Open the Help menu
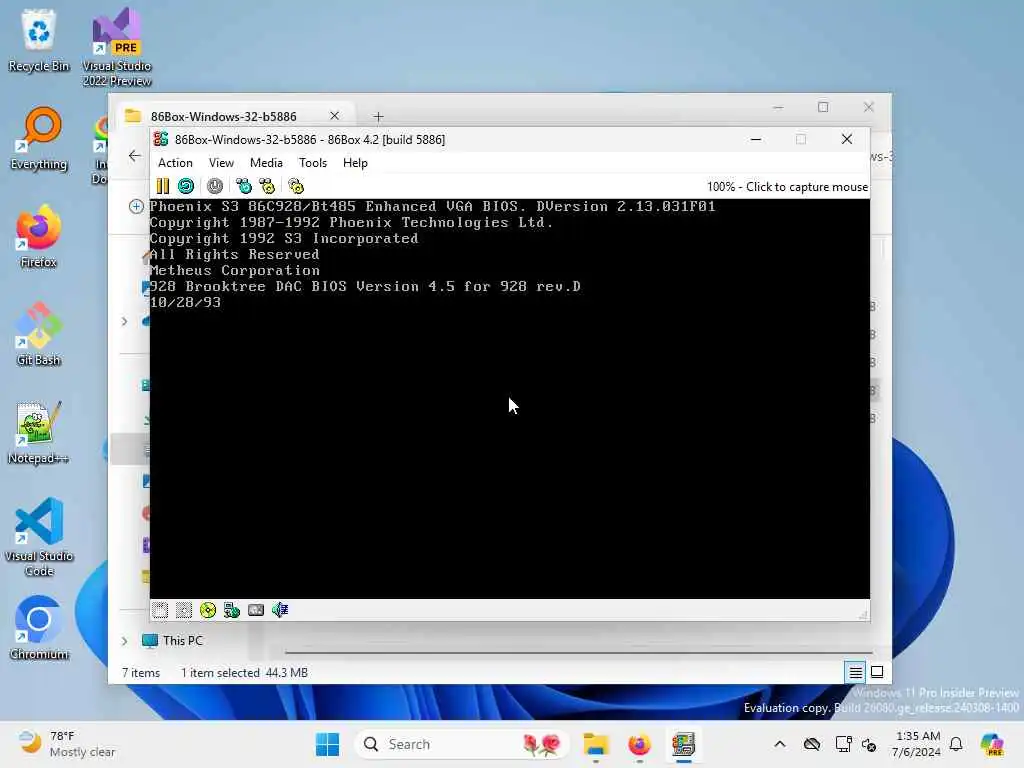Viewport: 1024px width, 768px height. [x=355, y=163]
